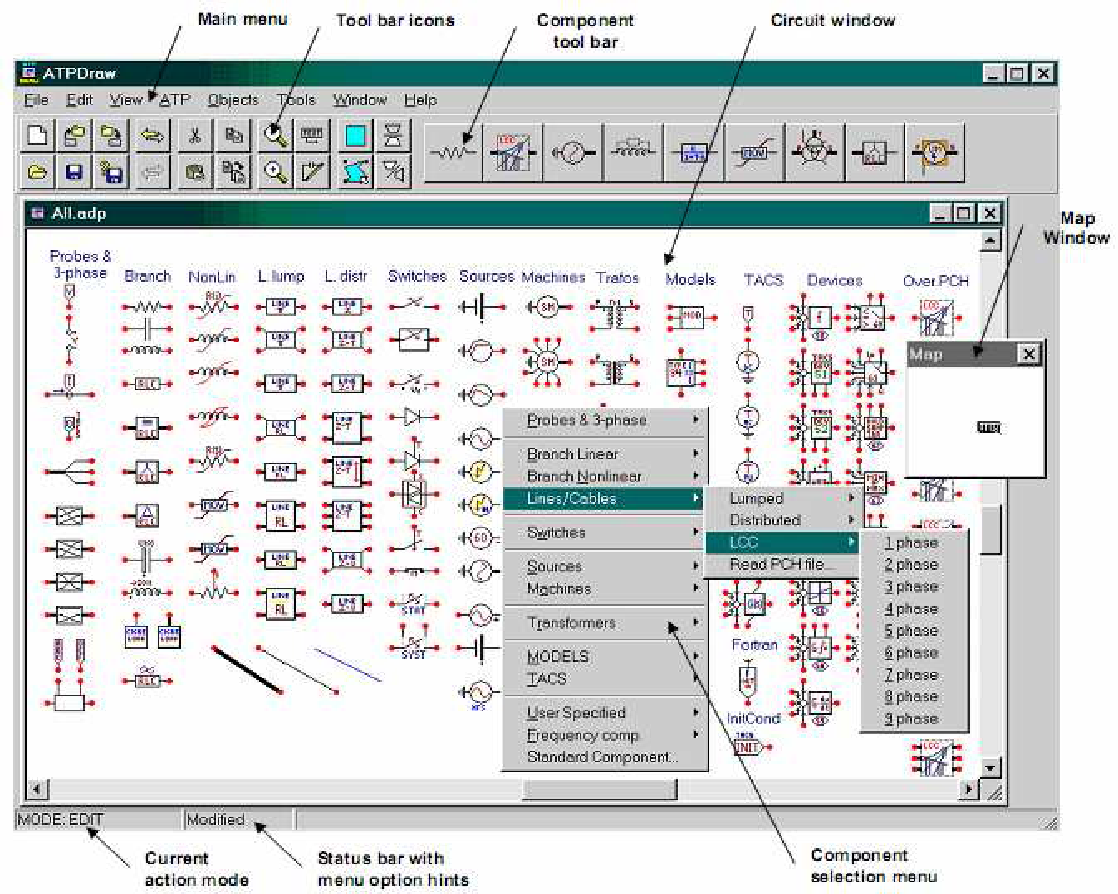Click the New file icon in toolbar

[x=37, y=136]
